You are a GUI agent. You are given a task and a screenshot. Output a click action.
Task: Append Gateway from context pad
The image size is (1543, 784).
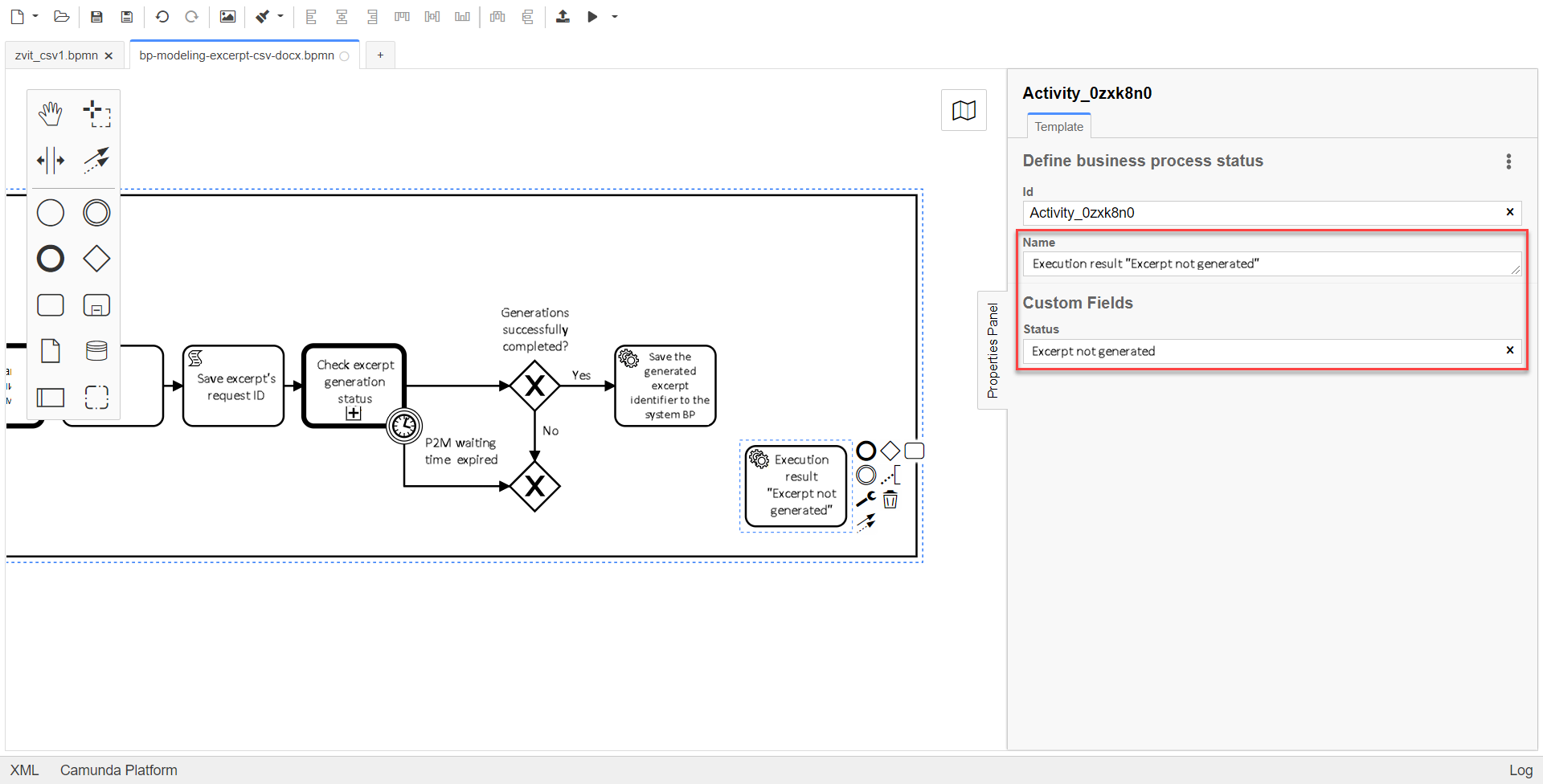click(890, 451)
